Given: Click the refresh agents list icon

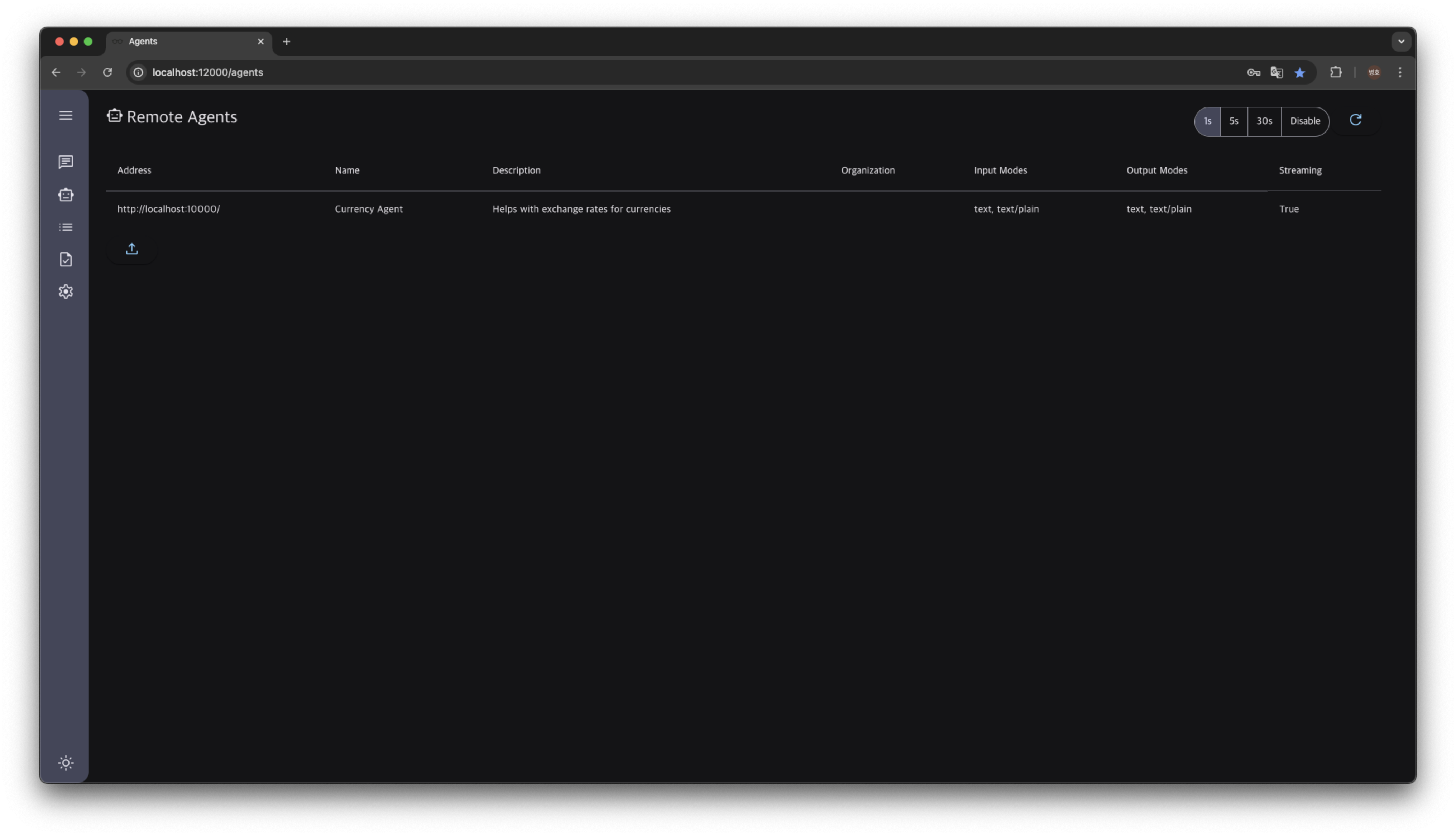Looking at the screenshot, I should [x=1355, y=120].
